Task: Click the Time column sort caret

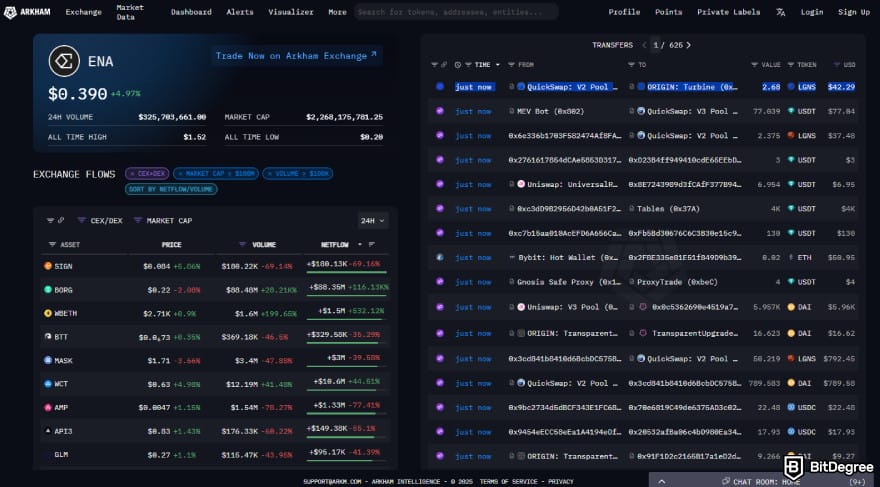Action: (x=497, y=65)
